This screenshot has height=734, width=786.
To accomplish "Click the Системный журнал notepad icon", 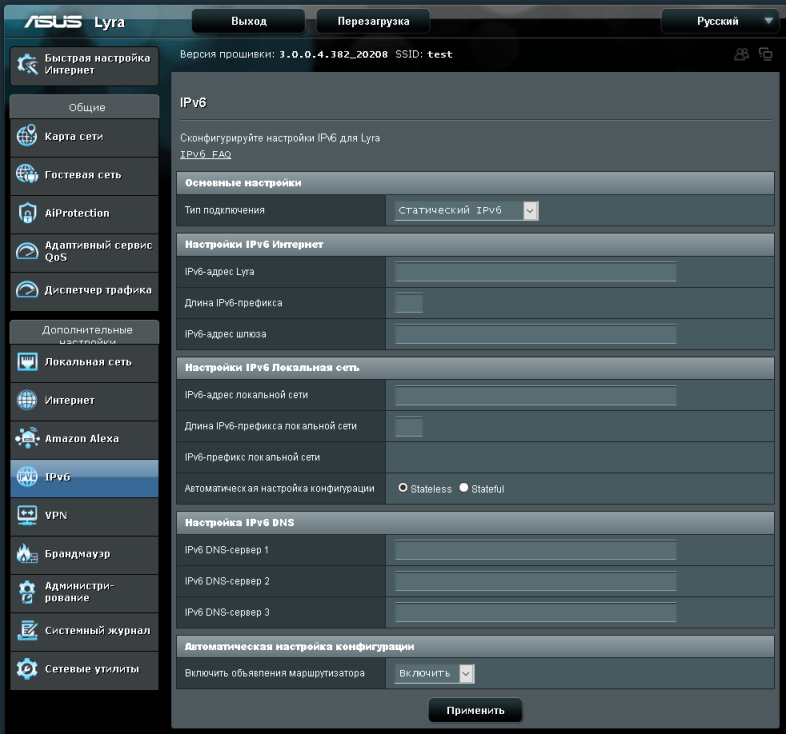I will [x=27, y=630].
